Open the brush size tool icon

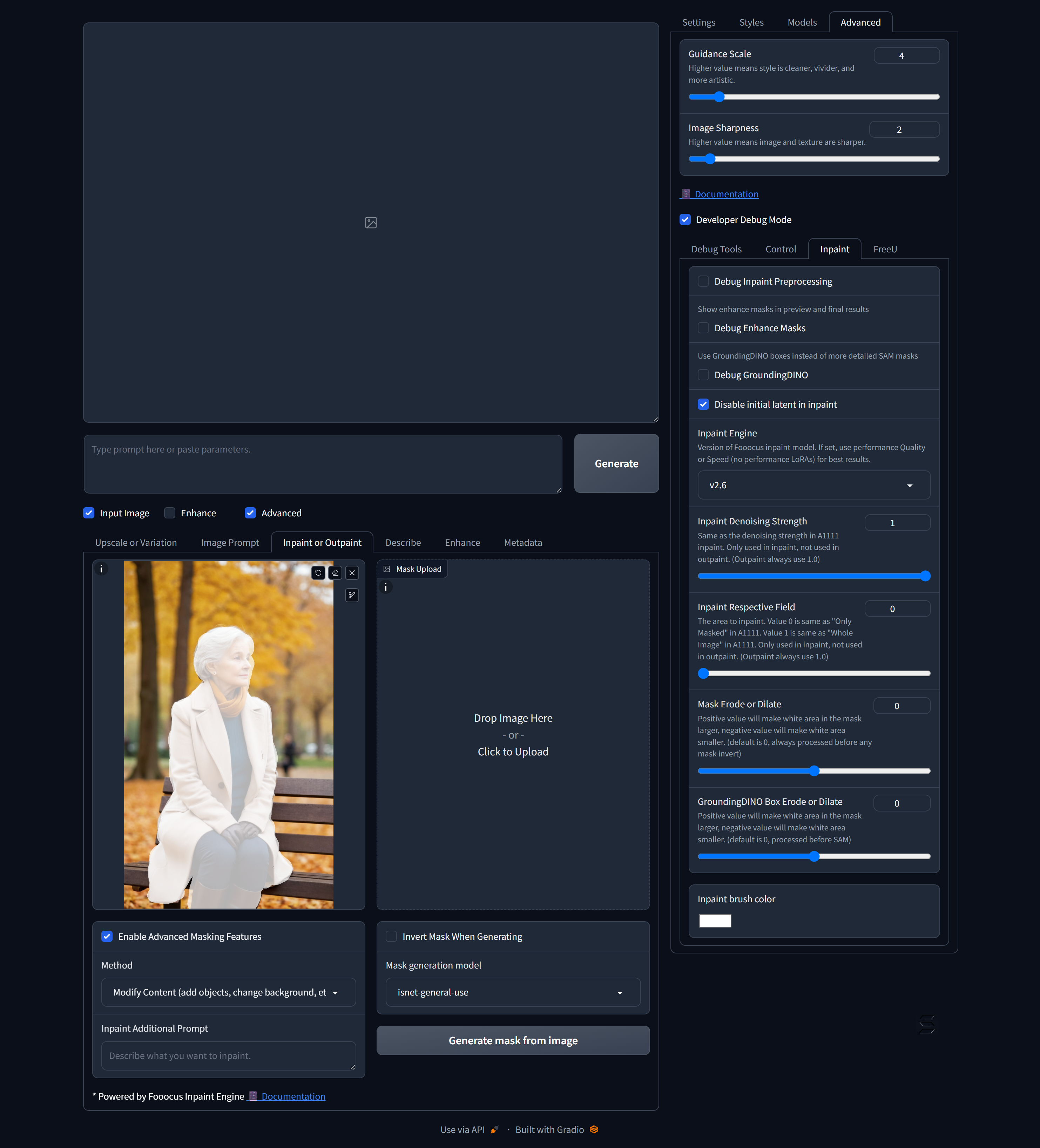coord(352,595)
